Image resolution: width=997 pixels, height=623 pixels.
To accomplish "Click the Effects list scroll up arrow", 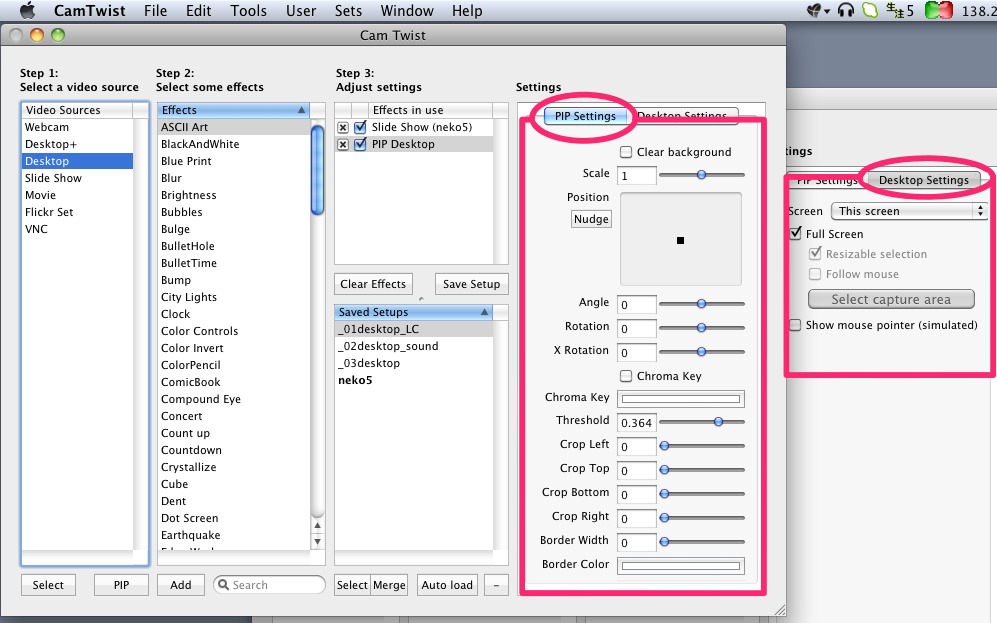I will tap(317, 525).
